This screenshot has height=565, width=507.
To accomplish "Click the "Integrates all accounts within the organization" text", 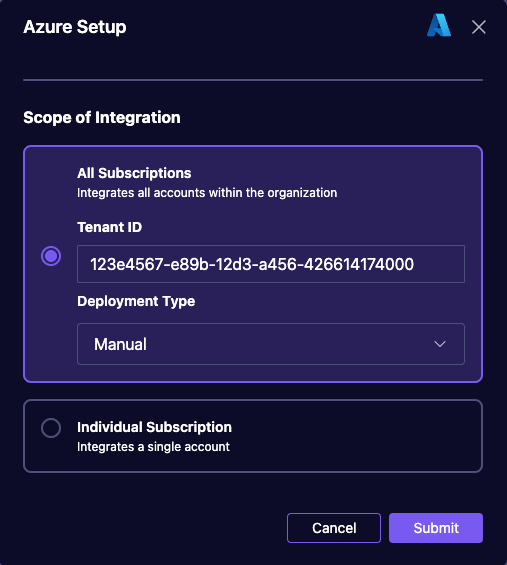I will 207,193.
